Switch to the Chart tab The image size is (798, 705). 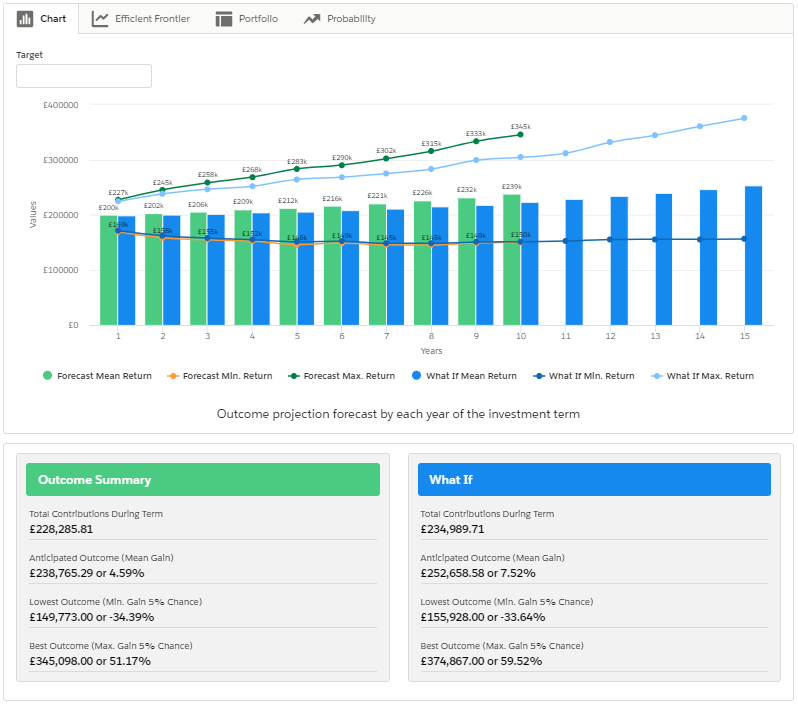(x=41, y=19)
